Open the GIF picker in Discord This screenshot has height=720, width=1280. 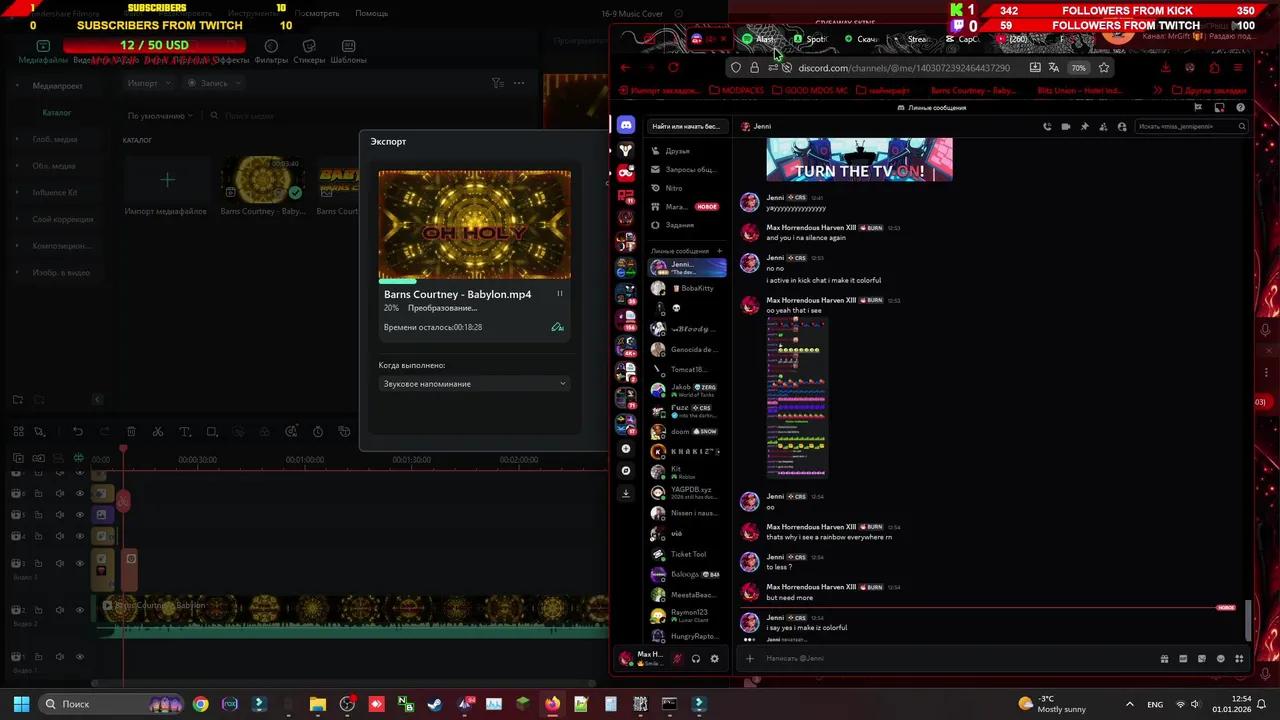[x=1183, y=658]
